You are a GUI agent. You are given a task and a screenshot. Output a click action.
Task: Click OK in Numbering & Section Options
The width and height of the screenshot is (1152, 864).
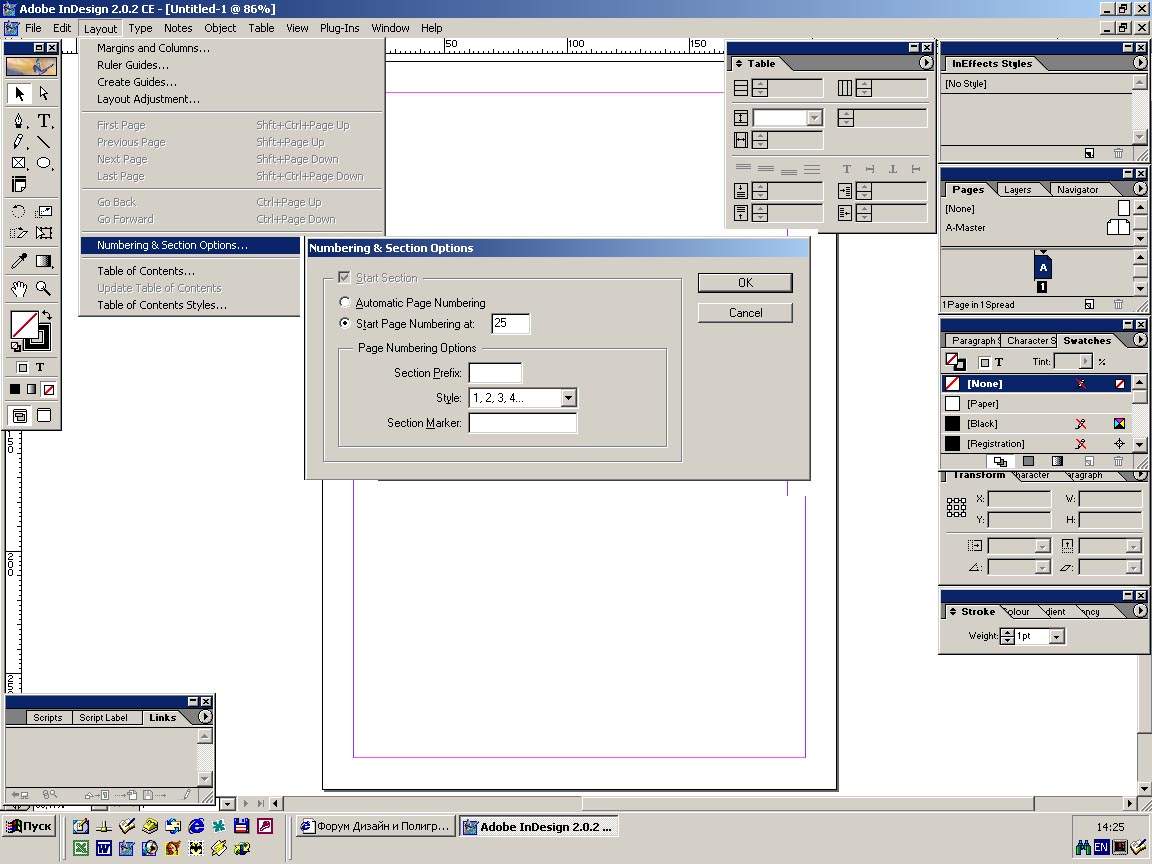click(x=745, y=283)
